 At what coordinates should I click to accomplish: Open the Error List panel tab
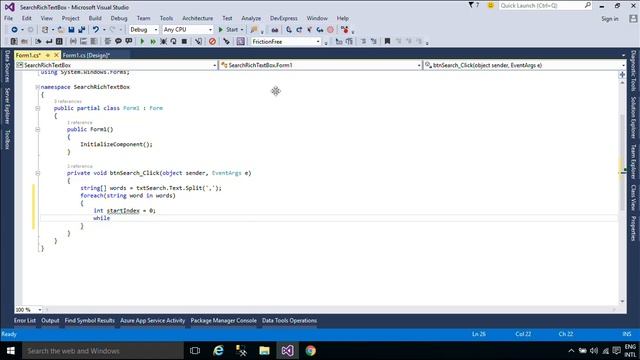pos(25,321)
